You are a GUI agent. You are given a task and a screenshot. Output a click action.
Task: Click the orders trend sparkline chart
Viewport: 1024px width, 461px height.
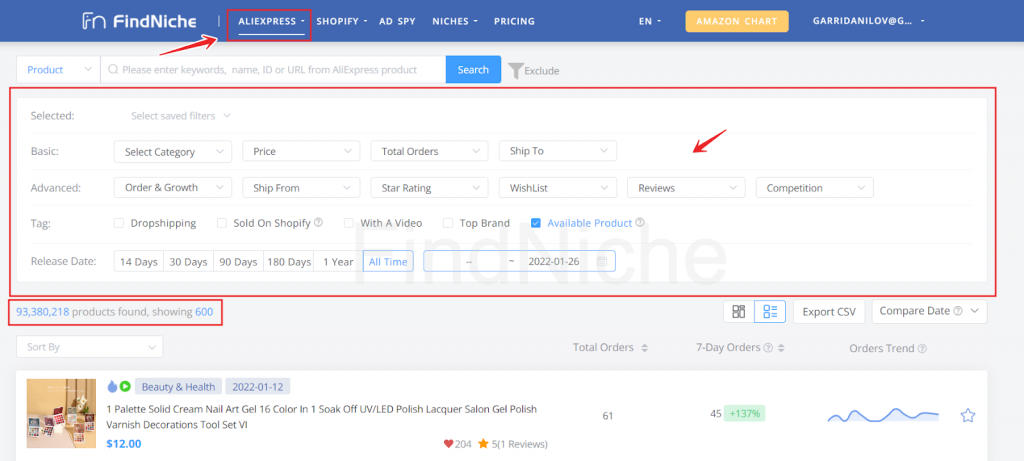point(883,415)
